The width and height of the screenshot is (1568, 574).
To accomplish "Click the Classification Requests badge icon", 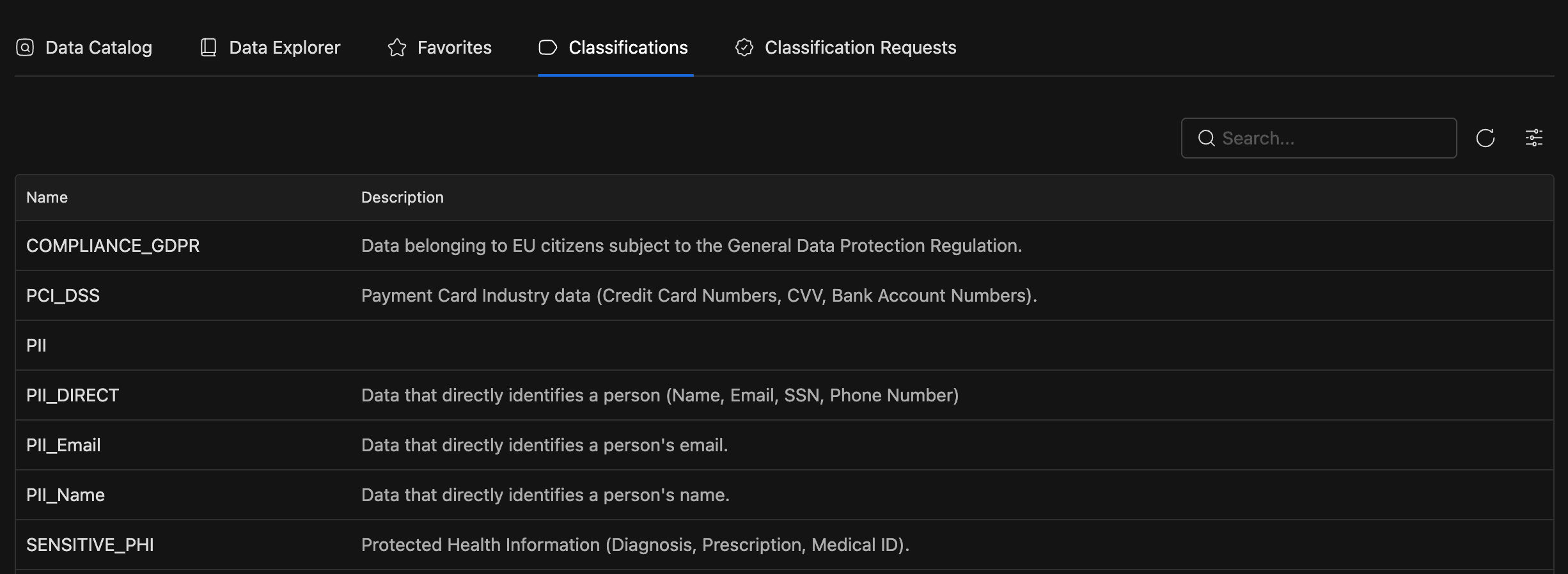I will click(744, 48).
